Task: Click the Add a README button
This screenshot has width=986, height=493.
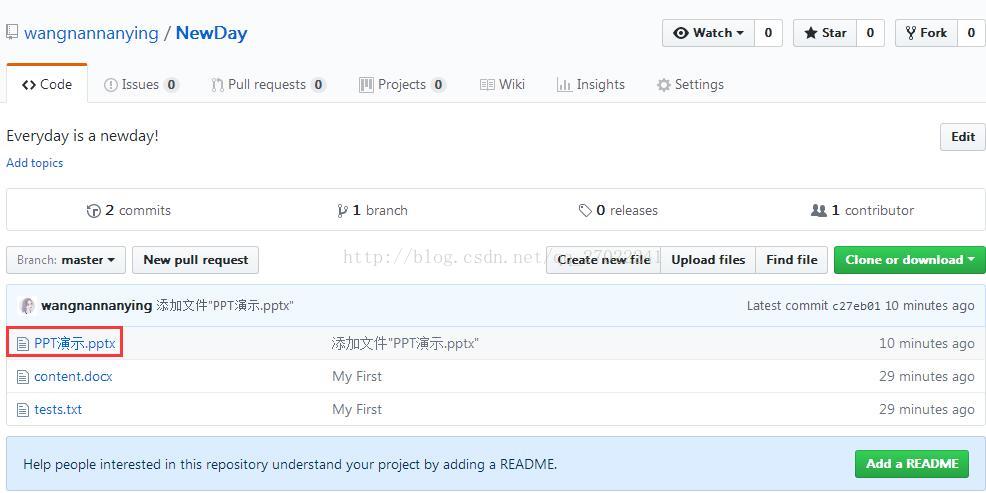Action: tap(912, 464)
